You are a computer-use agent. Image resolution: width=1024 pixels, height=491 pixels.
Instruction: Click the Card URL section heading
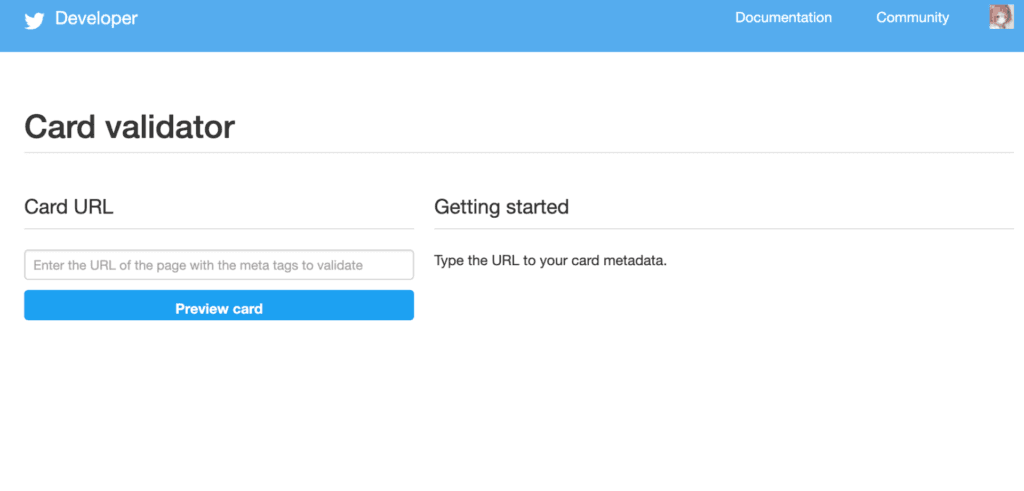coord(69,207)
